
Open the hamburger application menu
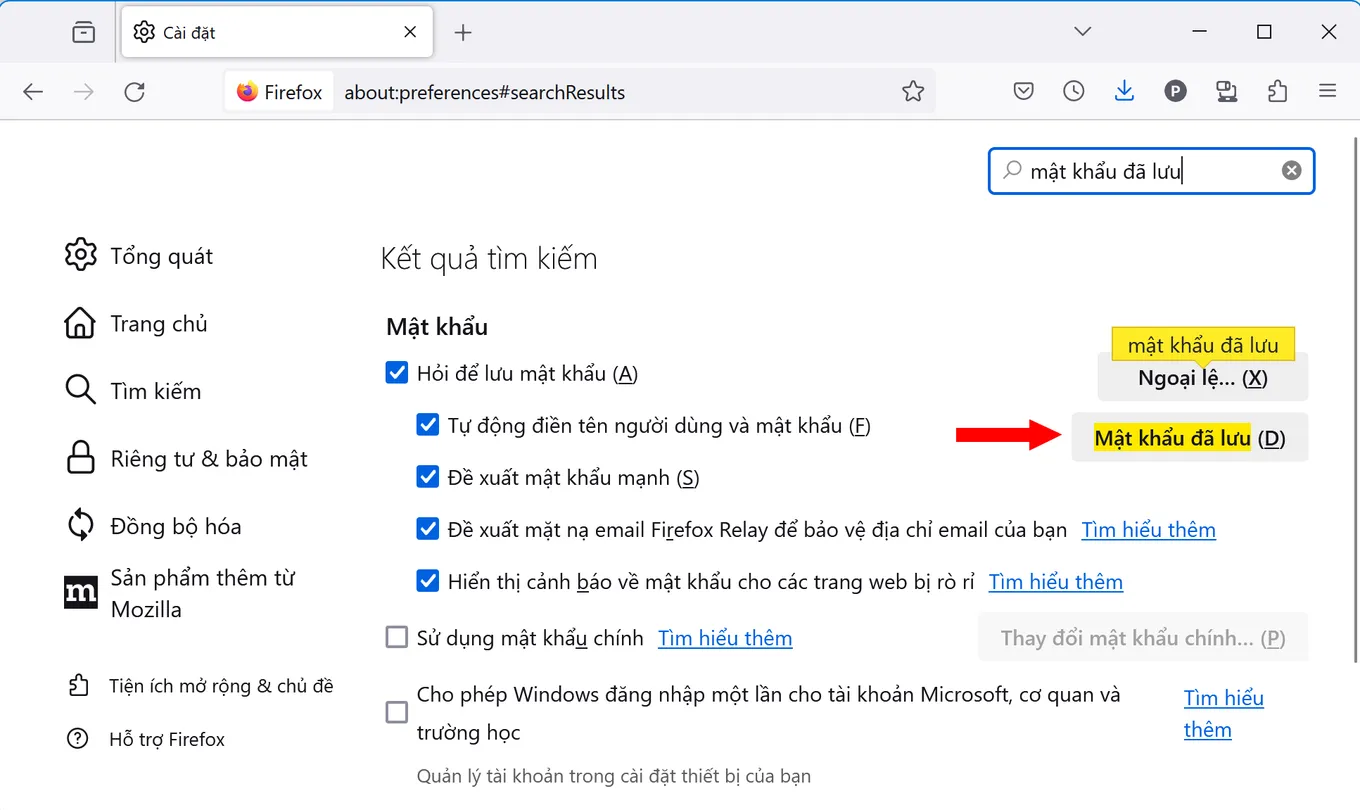click(x=1328, y=91)
